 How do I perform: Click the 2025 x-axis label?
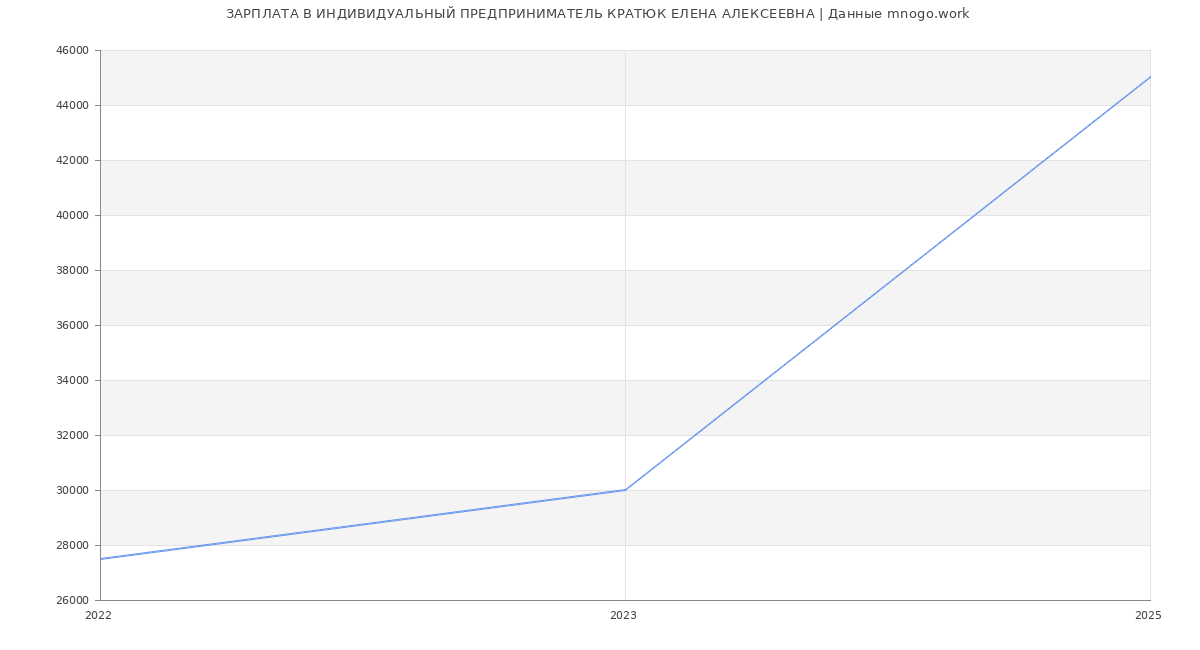1148,616
